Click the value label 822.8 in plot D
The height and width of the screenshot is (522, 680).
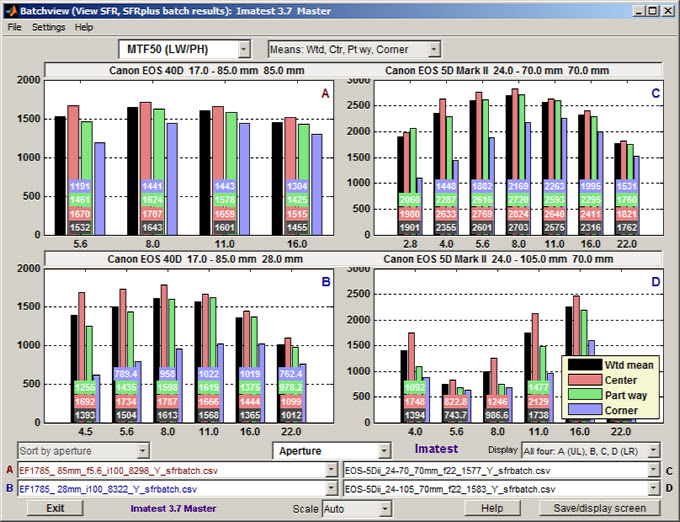(456, 401)
